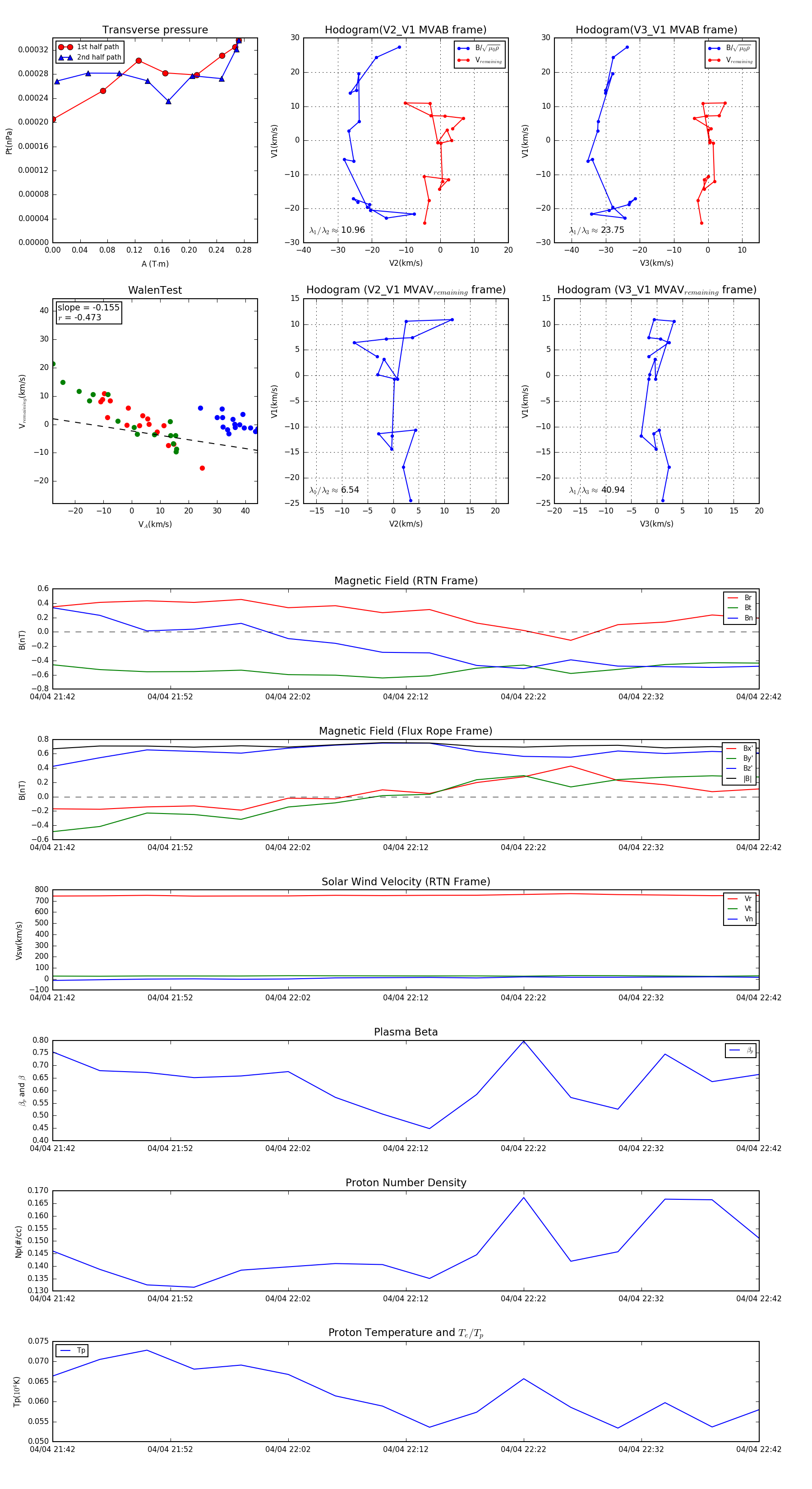The image size is (812, 1489).
Task: Click 'Solar Wind Velocity (RTN Frame)' title
Action: pos(406,882)
